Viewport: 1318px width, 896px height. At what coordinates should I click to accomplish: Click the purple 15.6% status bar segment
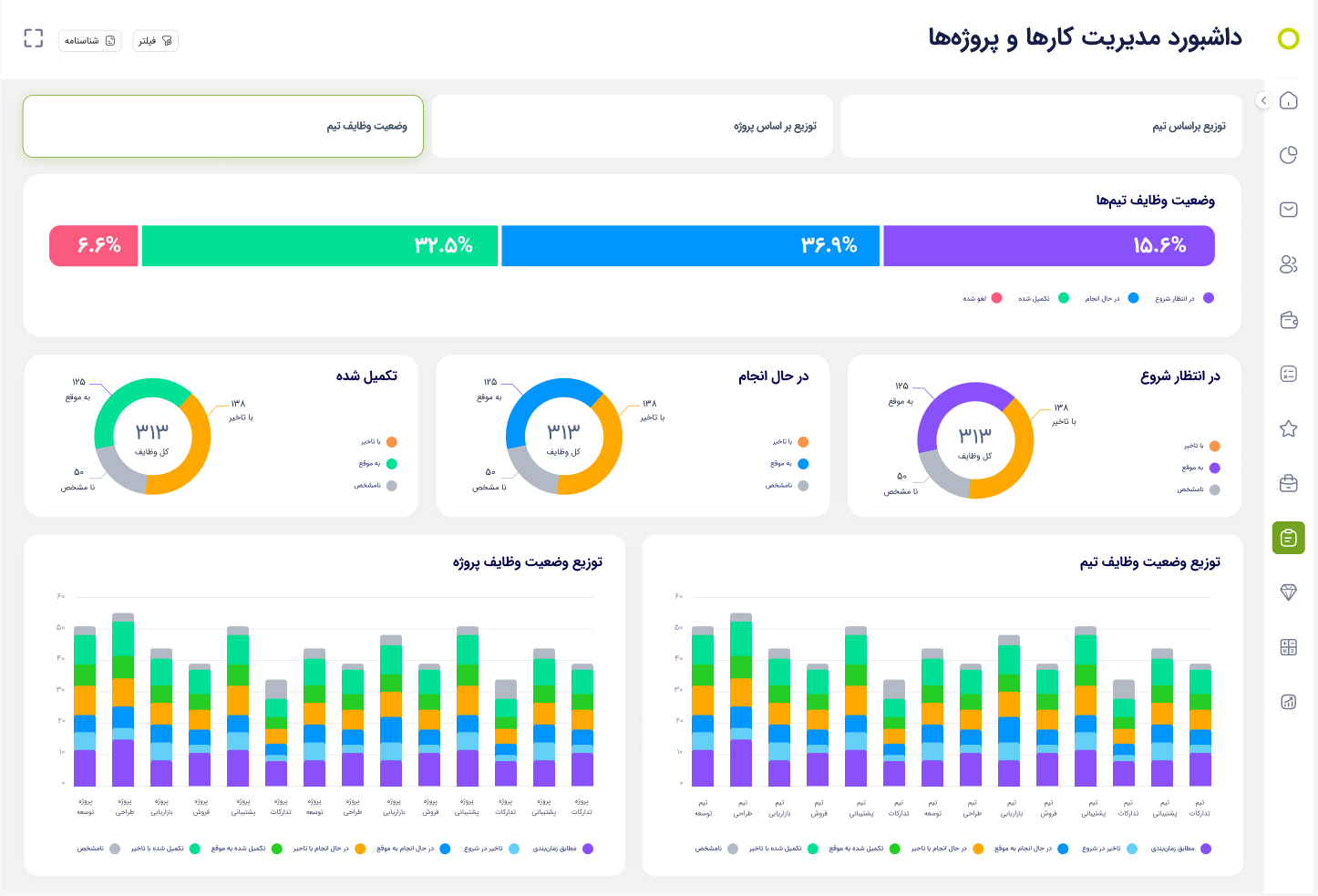tap(1048, 246)
